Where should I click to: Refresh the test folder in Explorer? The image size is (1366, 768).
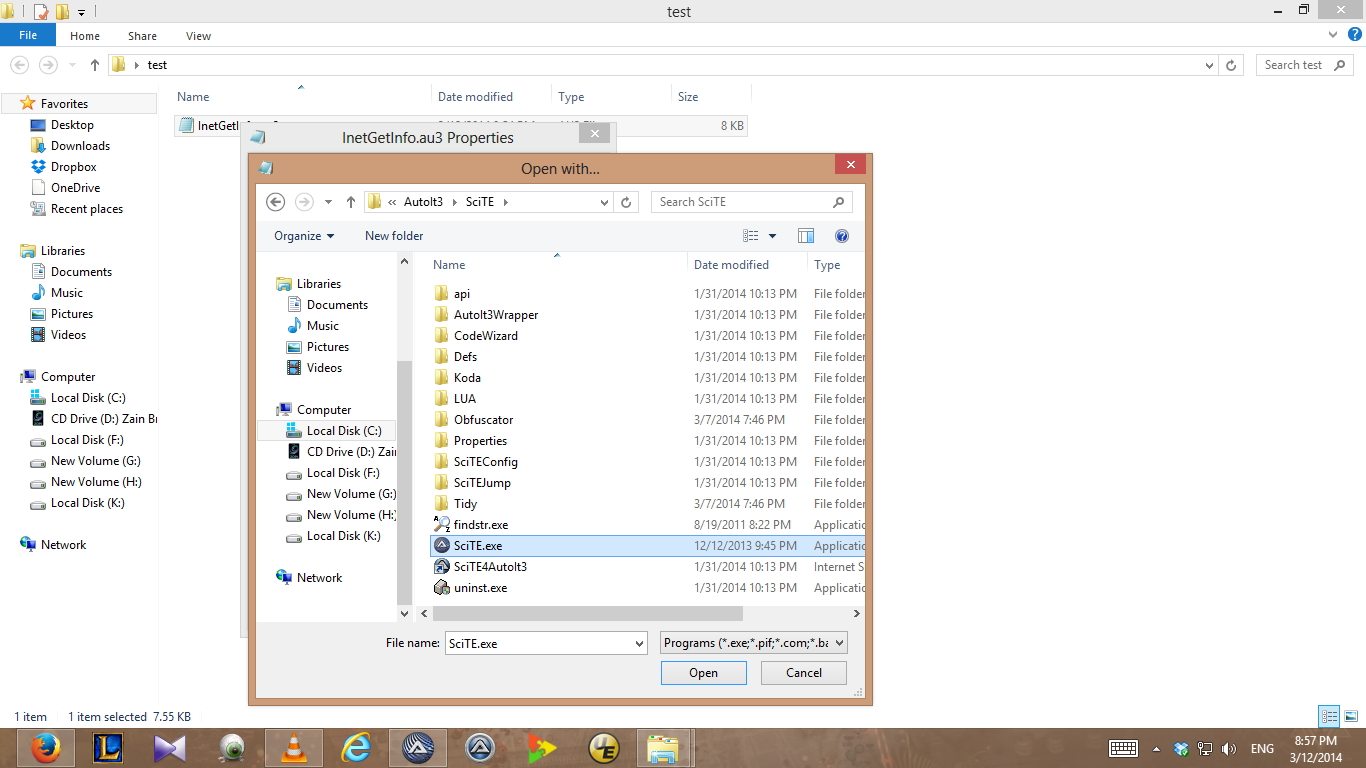[x=1232, y=65]
